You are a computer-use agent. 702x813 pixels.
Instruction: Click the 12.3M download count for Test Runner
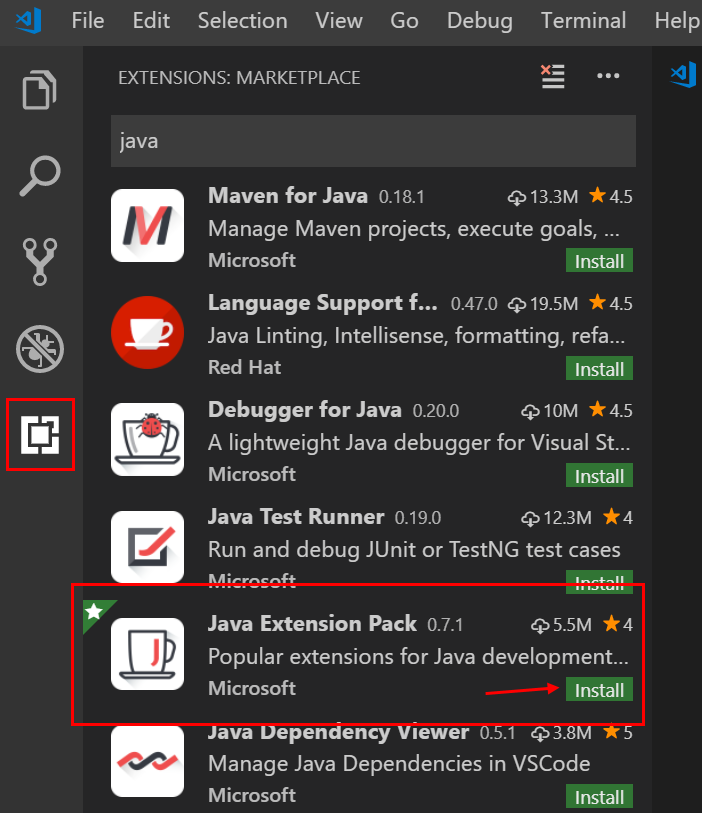pos(556,518)
